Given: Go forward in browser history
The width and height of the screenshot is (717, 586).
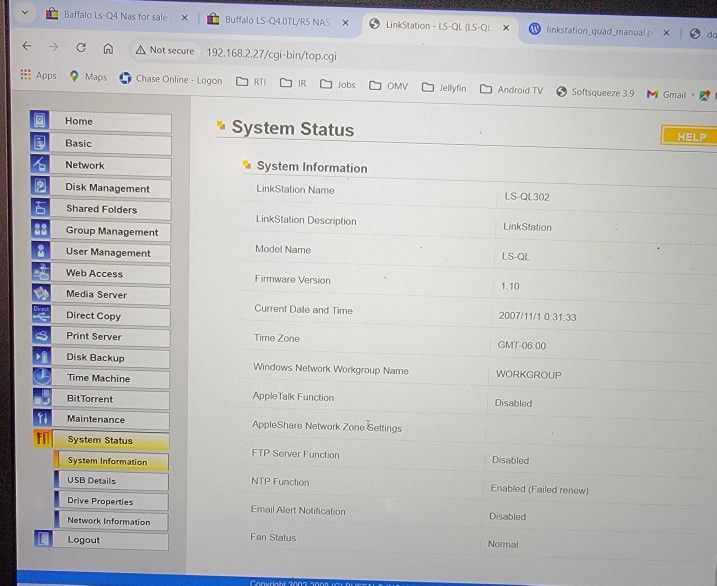Looking at the screenshot, I should [x=54, y=47].
